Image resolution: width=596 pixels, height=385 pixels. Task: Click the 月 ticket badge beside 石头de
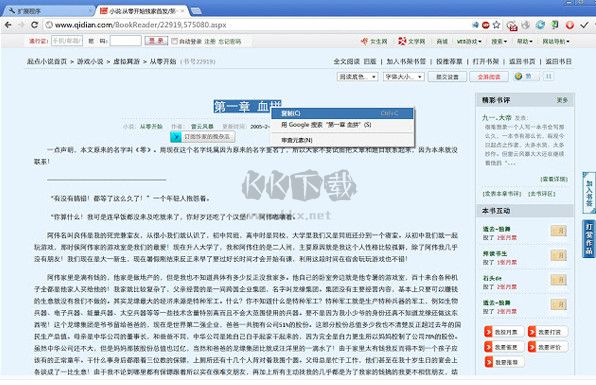pyautogui.click(x=558, y=280)
